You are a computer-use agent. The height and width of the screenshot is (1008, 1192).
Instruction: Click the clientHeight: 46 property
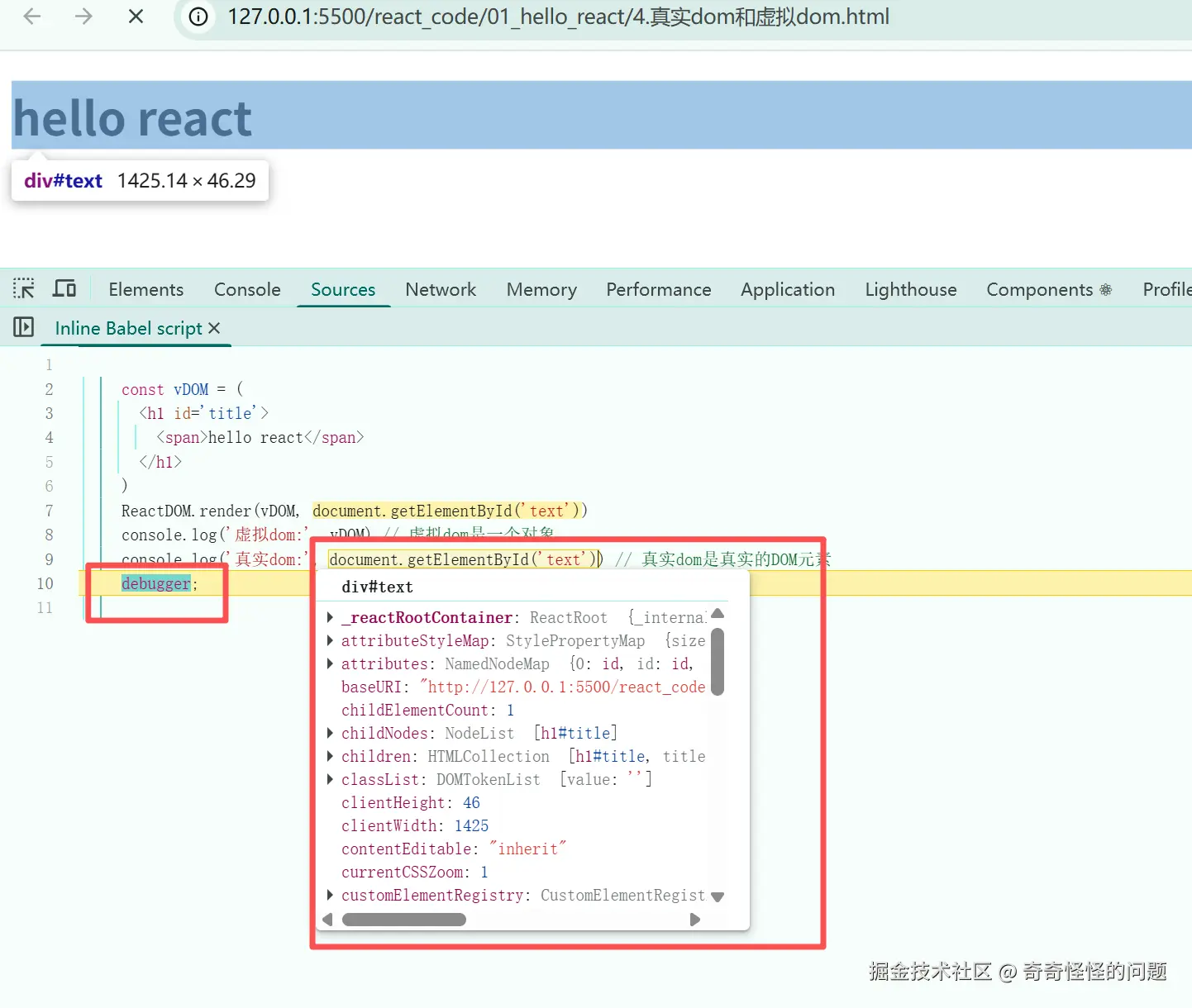(411, 802)
